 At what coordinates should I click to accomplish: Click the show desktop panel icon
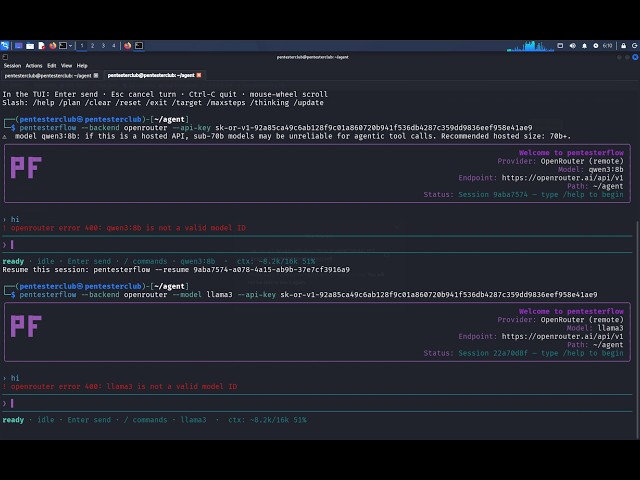pyautogui.click(x=19, y=46)
